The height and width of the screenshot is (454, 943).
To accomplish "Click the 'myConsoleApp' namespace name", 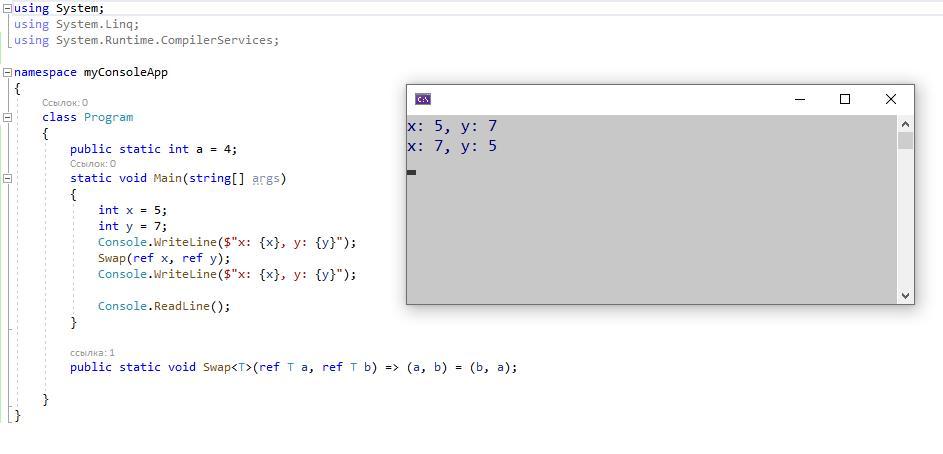I will point(126,73).
